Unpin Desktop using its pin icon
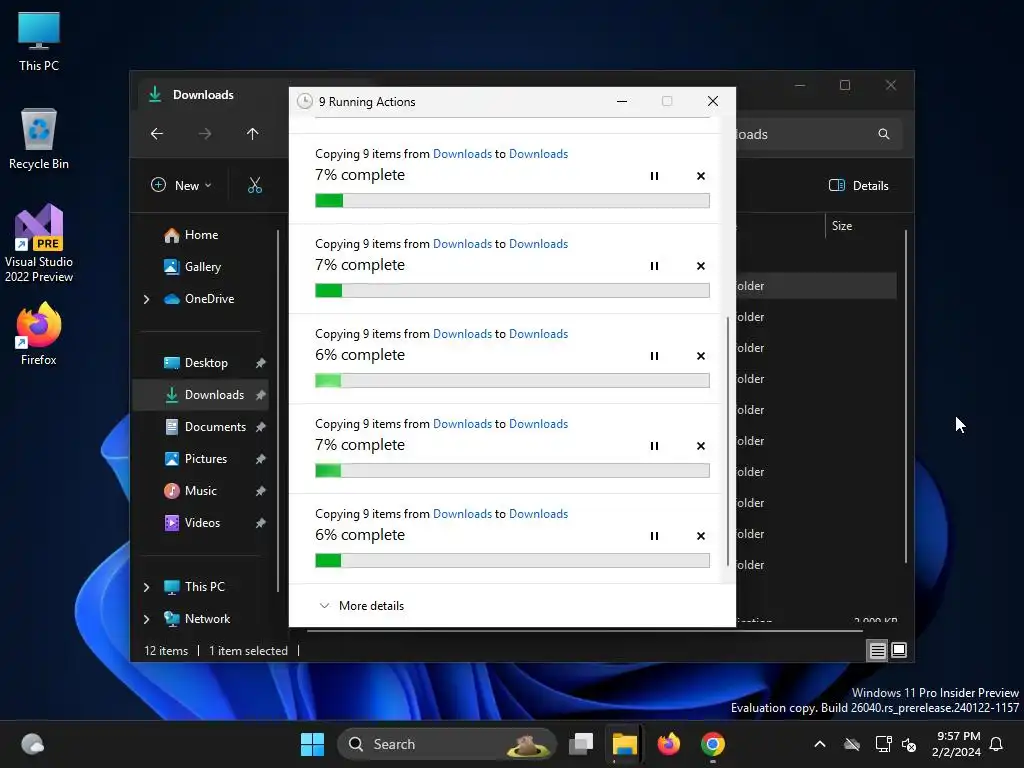The width and height of the screenshot is (1024, 768). click(261, 363)
